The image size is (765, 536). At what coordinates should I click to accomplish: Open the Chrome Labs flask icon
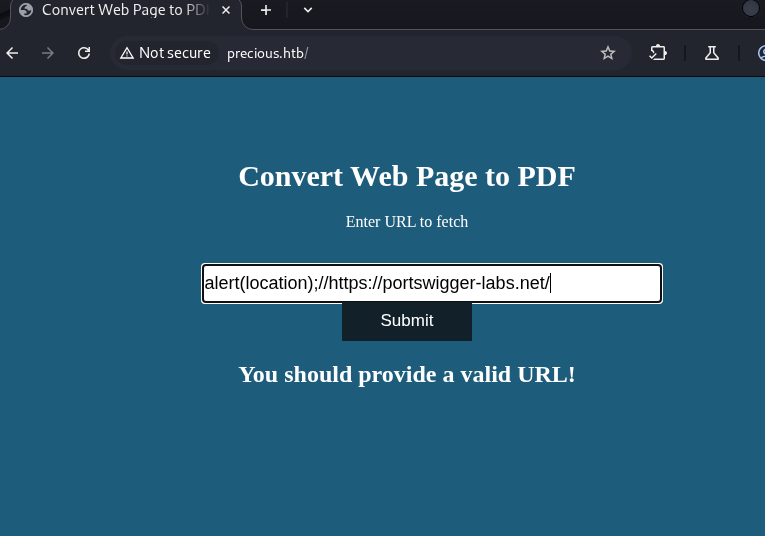tap(712, 53)
